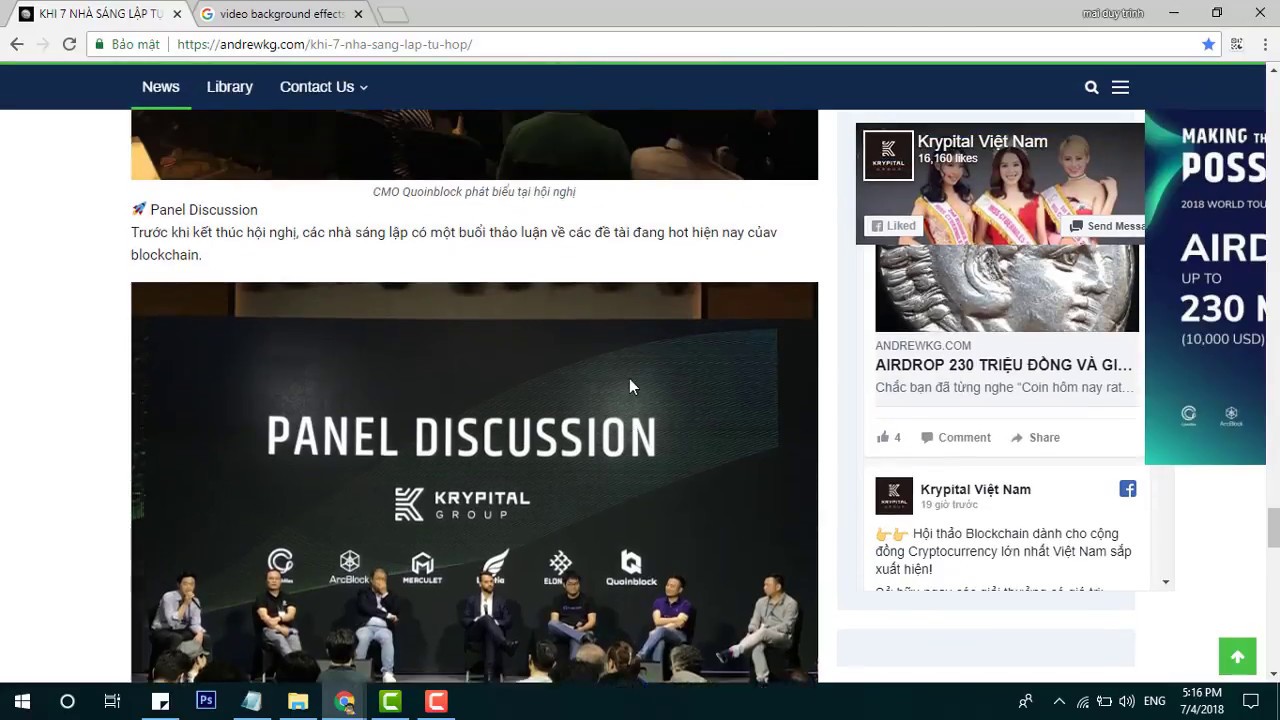
Task: Bookmark this page with the star icon
Action: point(1208,44)
